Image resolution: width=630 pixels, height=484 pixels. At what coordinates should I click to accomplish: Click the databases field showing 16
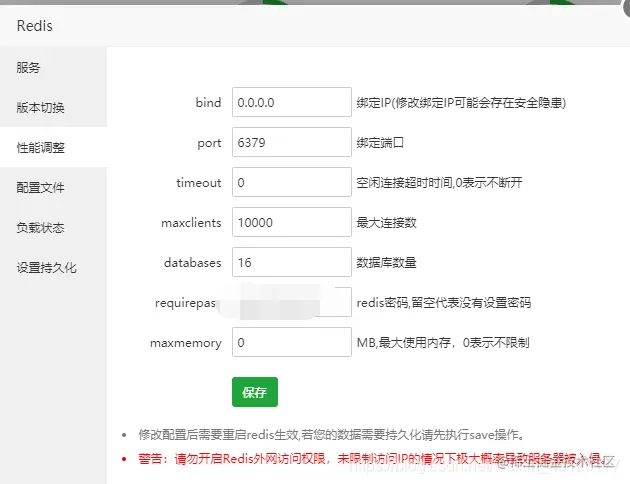pyautogui.click(x=292, y=262)
